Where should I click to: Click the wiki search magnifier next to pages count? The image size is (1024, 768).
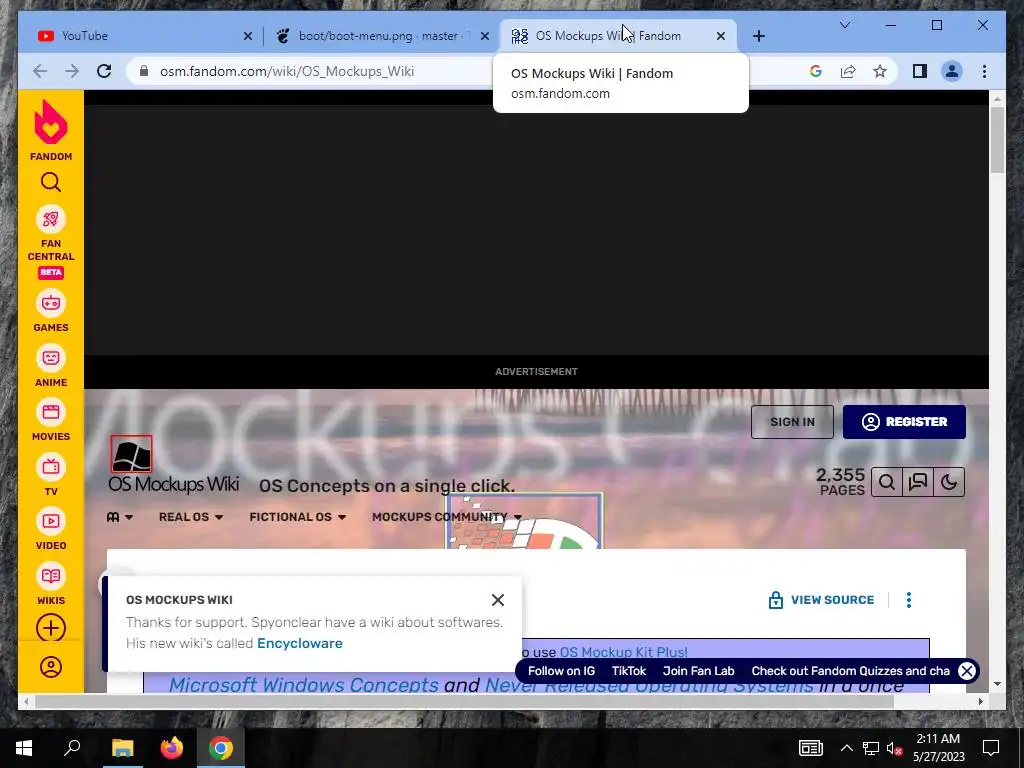point(887,483)
